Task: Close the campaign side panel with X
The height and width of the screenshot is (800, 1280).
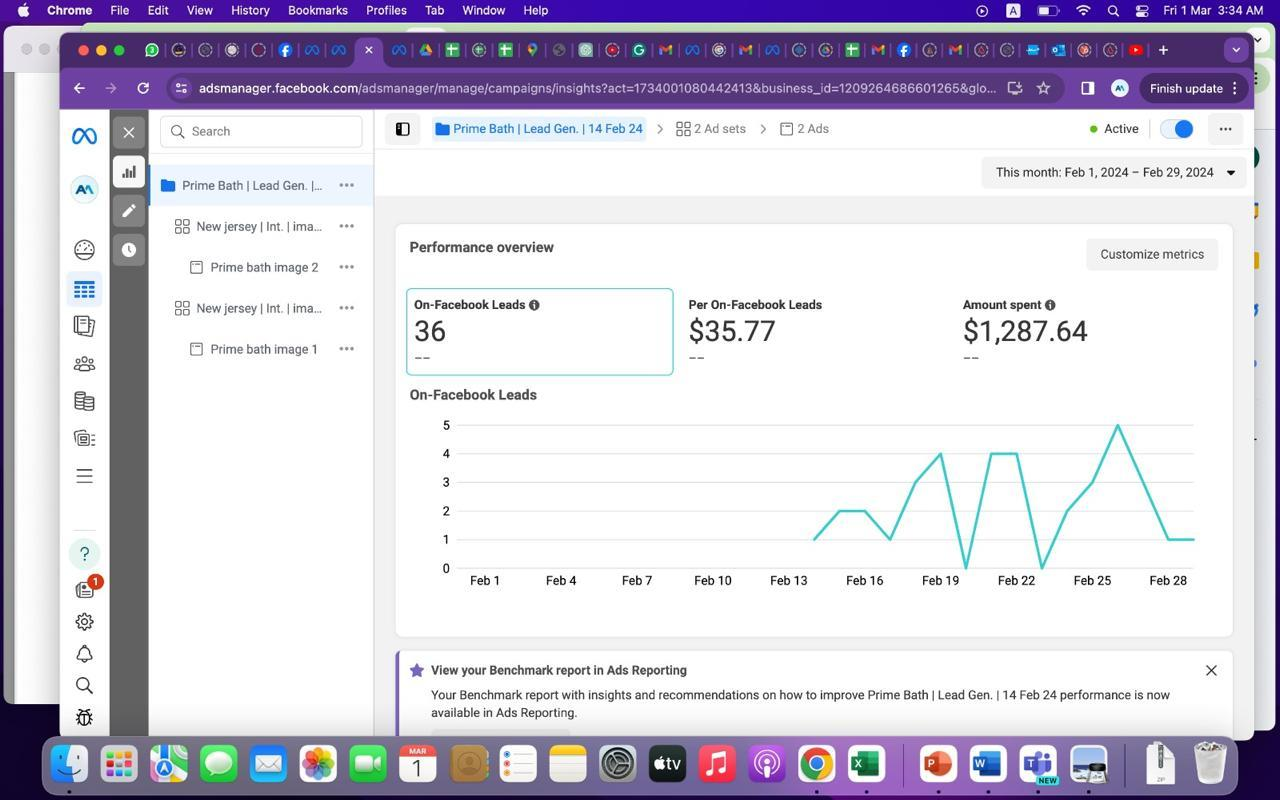Action: click(129, 132)
